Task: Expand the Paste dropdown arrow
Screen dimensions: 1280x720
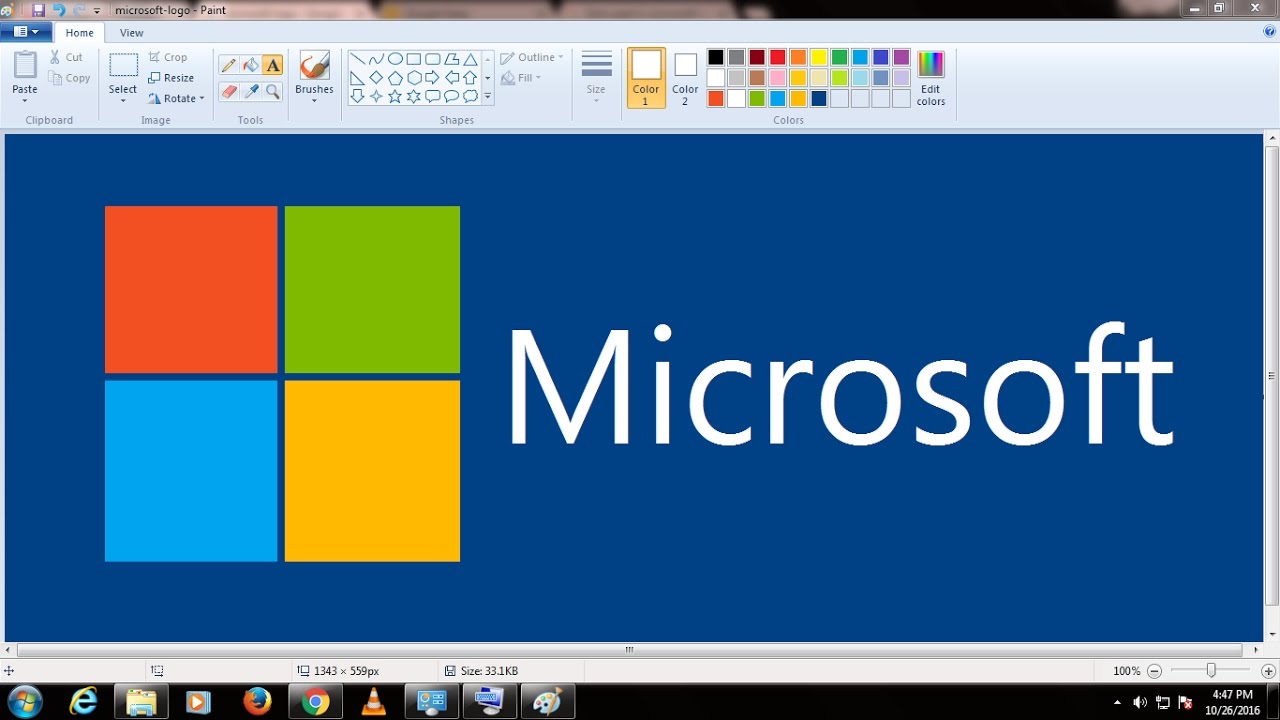Action: point(25,100)
